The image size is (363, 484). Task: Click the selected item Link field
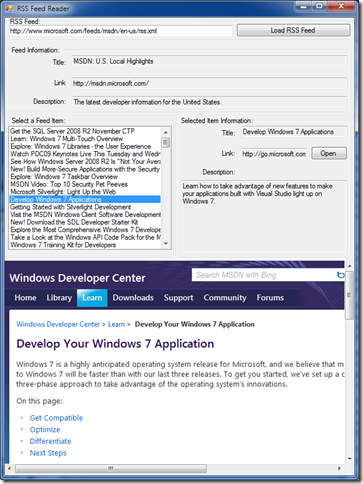pos(274,154)
